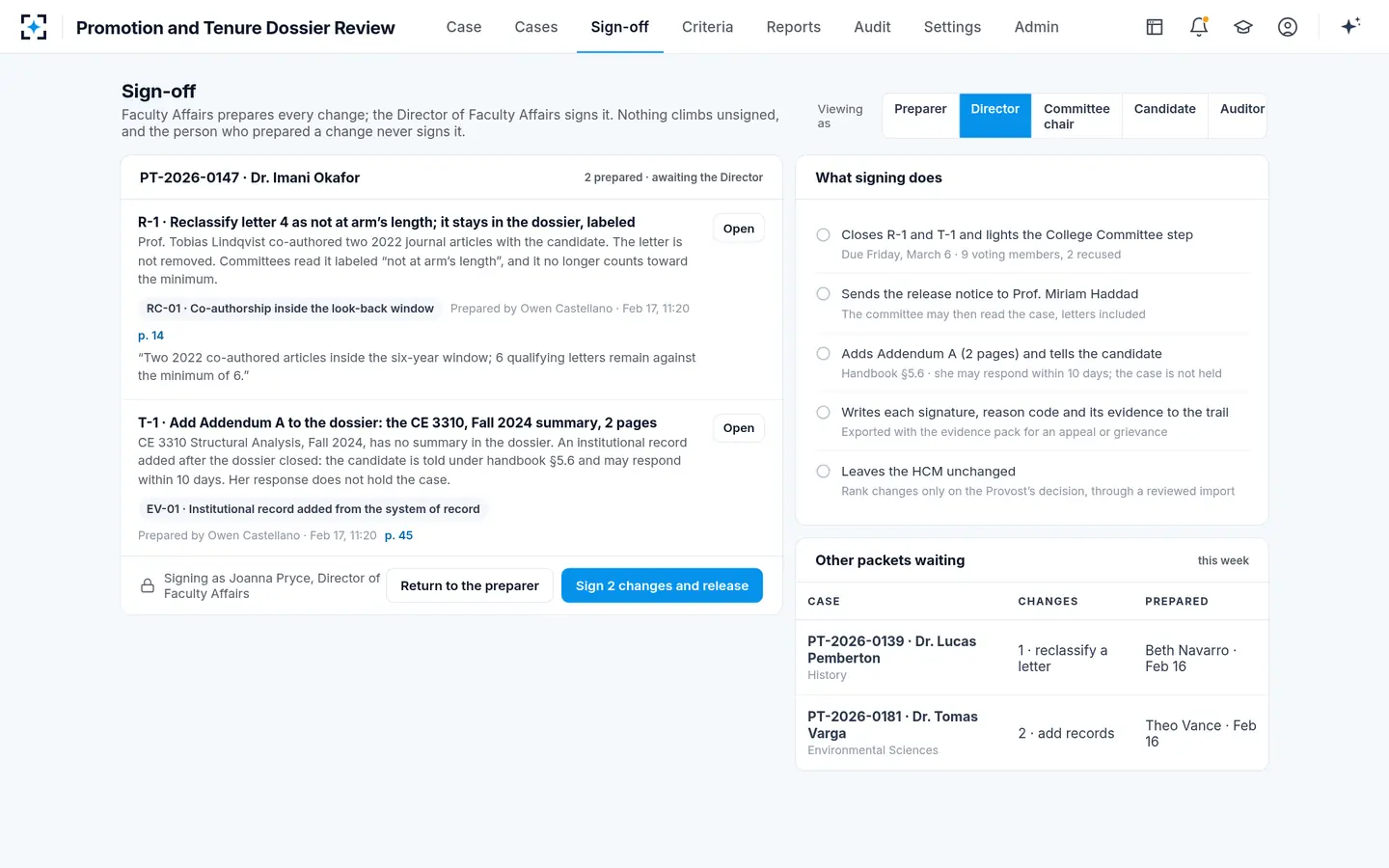Screen dimensions: 1389x868
Task: Open Settings in the top nav
Action: pos(952,27)
